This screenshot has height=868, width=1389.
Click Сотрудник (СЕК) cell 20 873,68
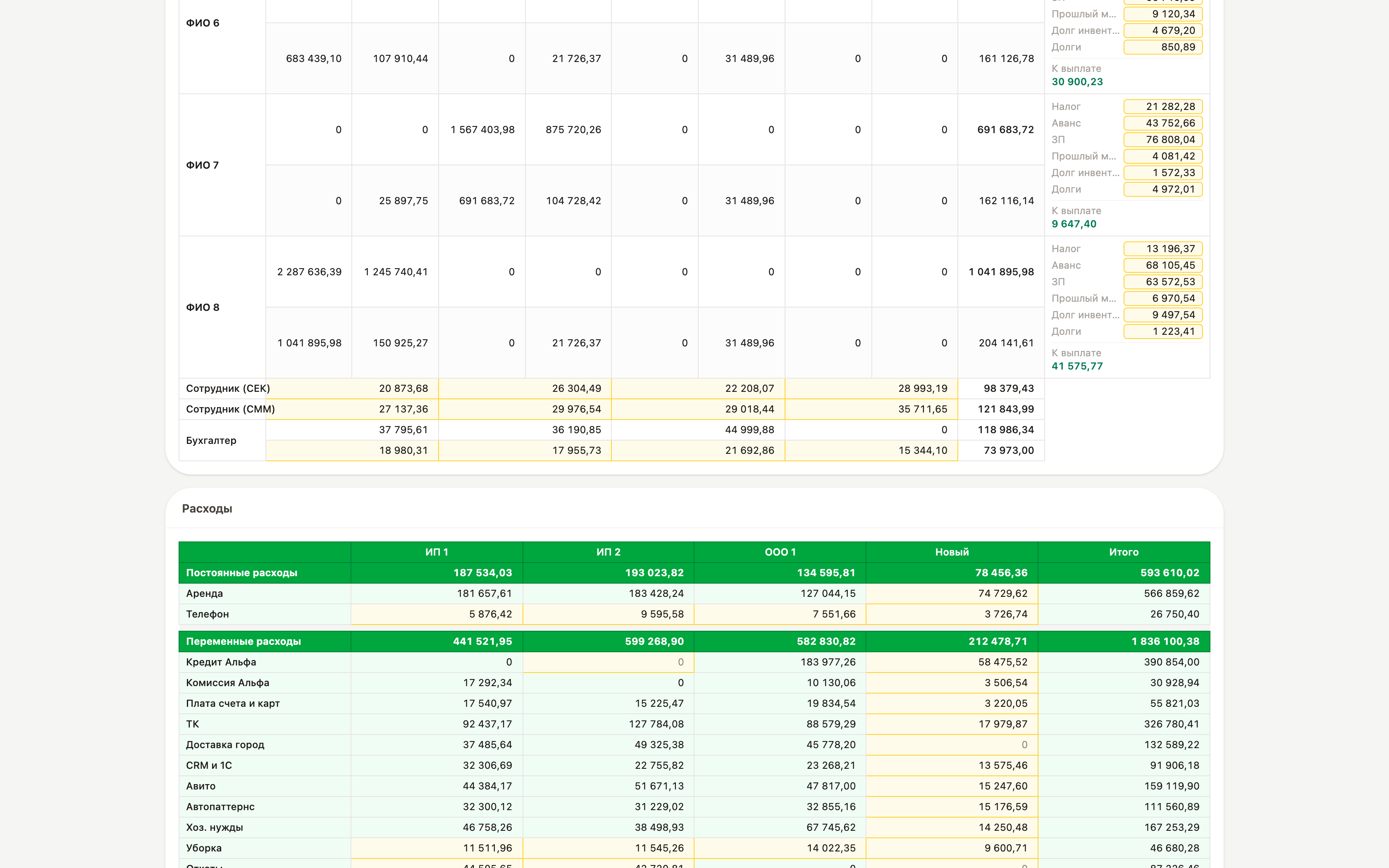(x=352, y=389)
